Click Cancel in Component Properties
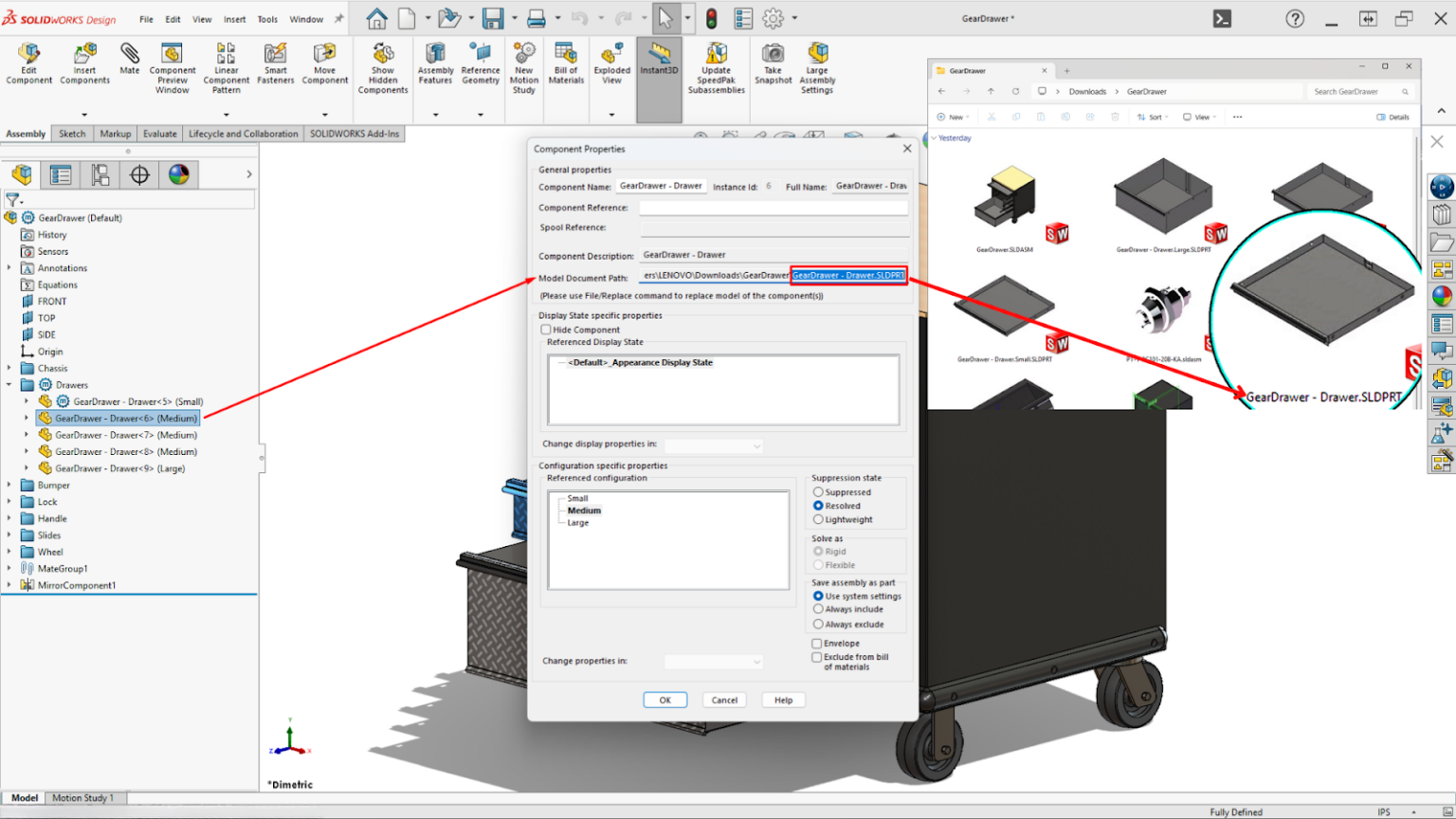The width and height of the screenshot is (1456, 819). [x=724, y=701]
